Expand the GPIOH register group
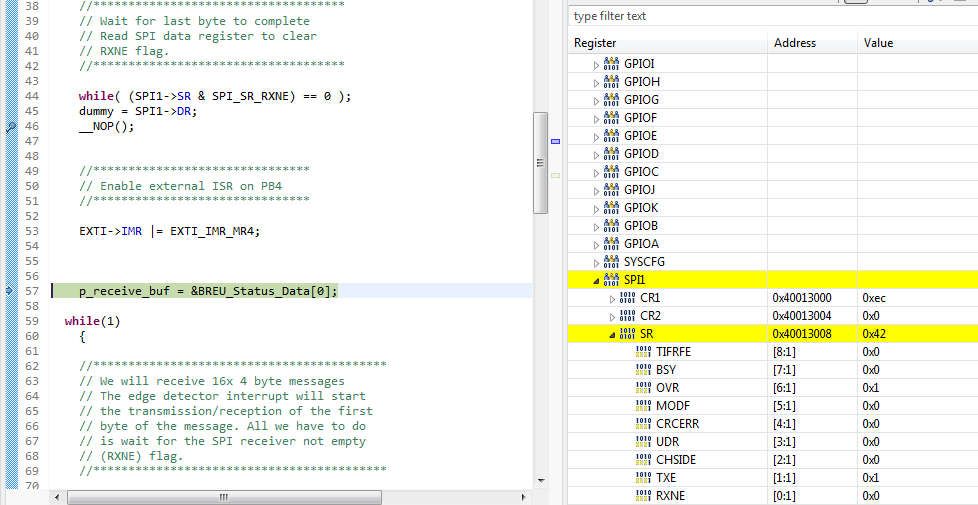This screenshot has height=505, width=978. 596,83
